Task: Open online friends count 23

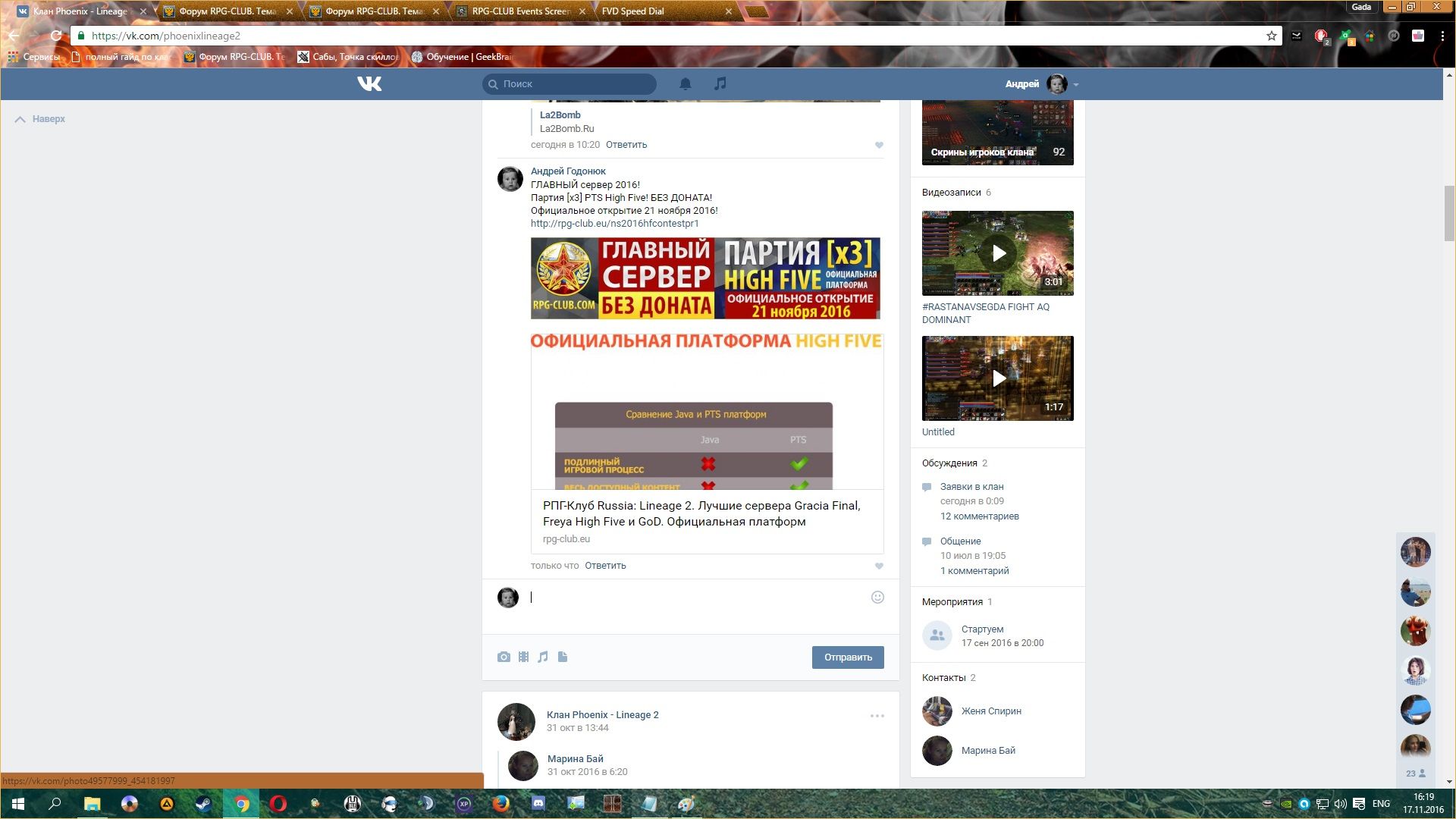Action: tap(1416, 773)
